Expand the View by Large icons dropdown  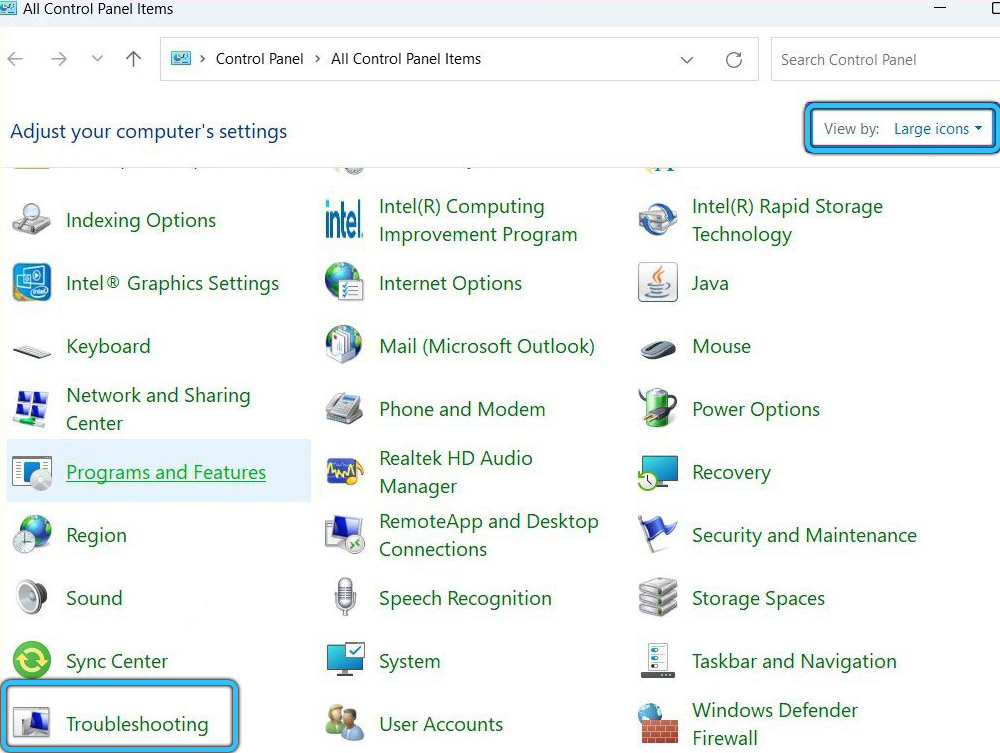937,129
